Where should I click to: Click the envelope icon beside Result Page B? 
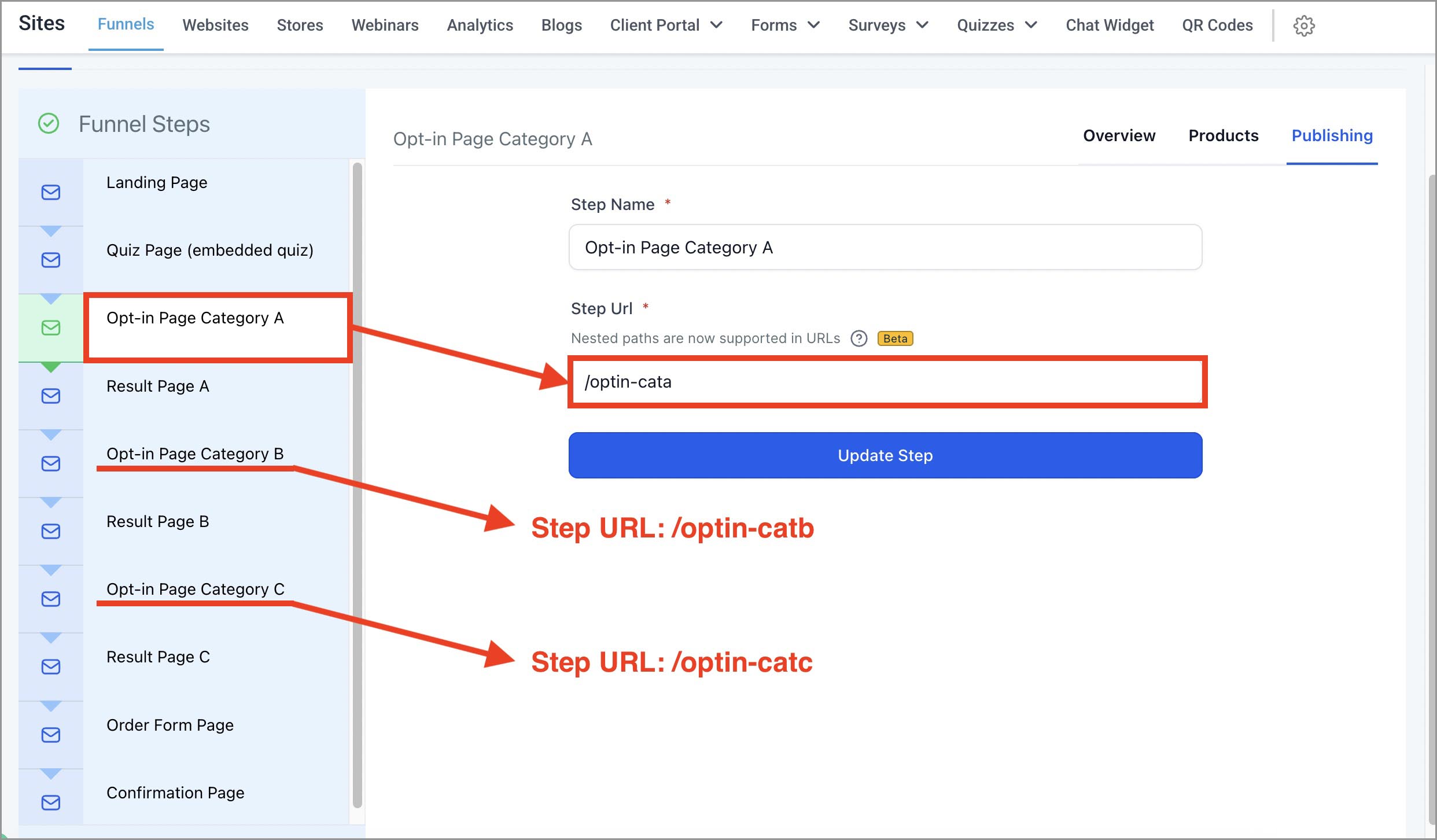[x=51, y=531]
